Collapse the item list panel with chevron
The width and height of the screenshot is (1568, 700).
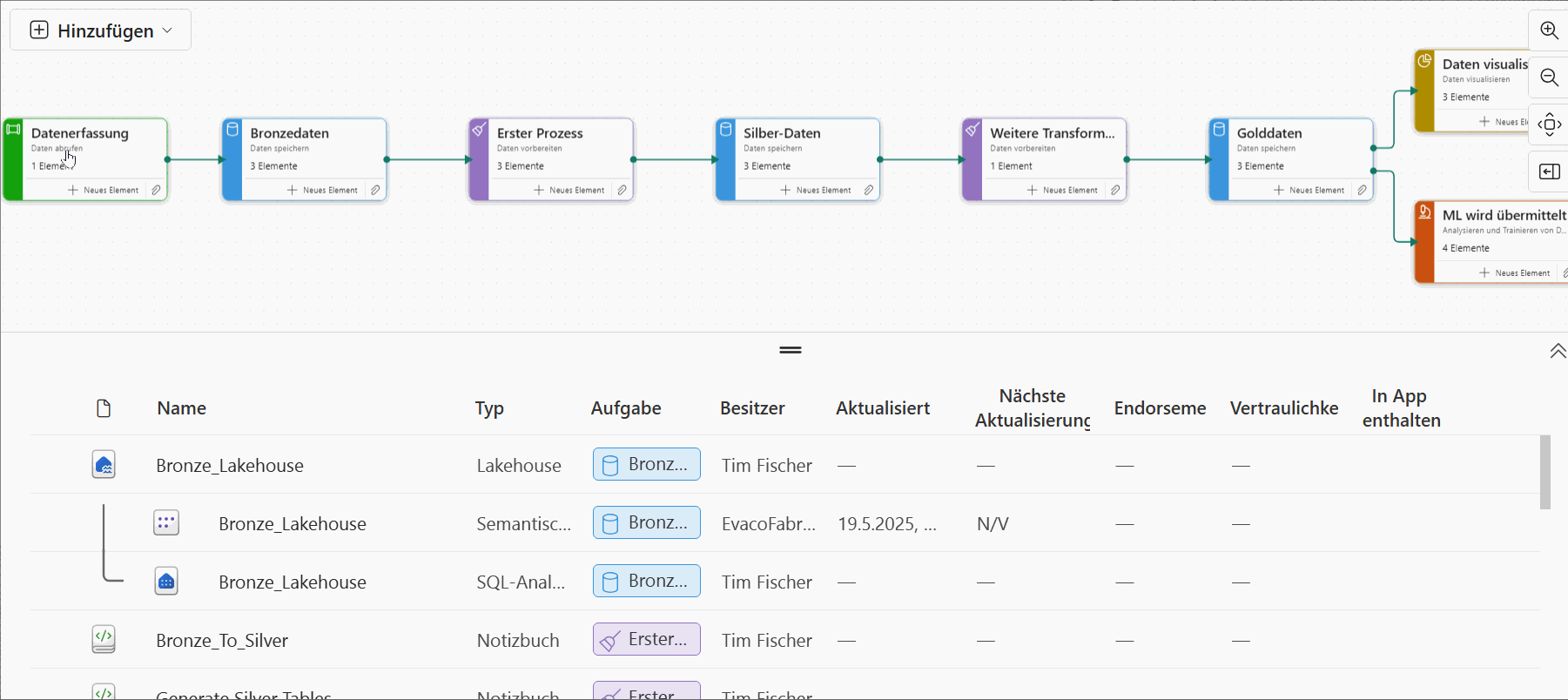point(1558,351)
